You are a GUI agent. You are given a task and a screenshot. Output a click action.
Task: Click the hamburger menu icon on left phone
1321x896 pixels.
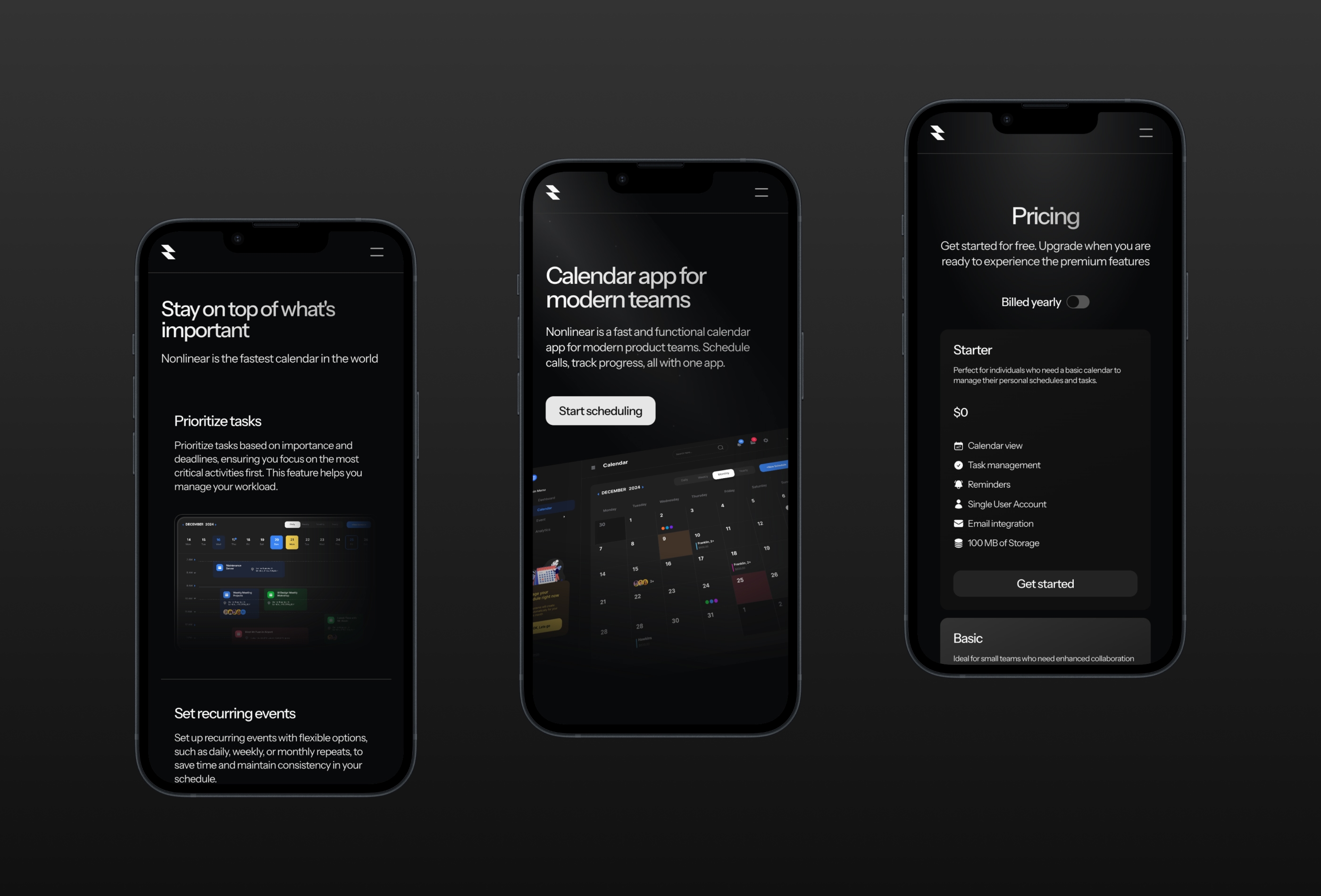pyautogui.click(x=376, y=252)
